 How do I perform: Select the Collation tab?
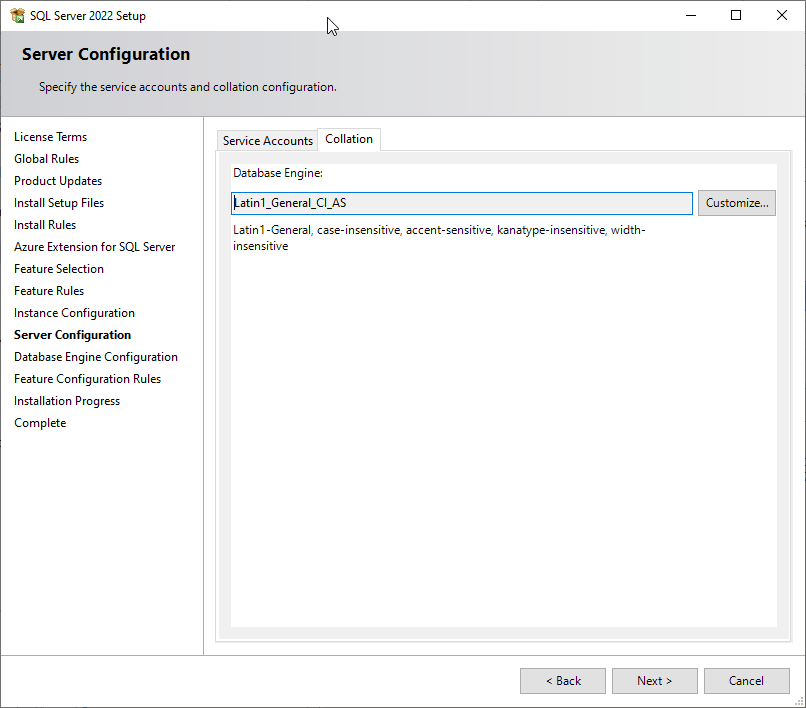349,139
